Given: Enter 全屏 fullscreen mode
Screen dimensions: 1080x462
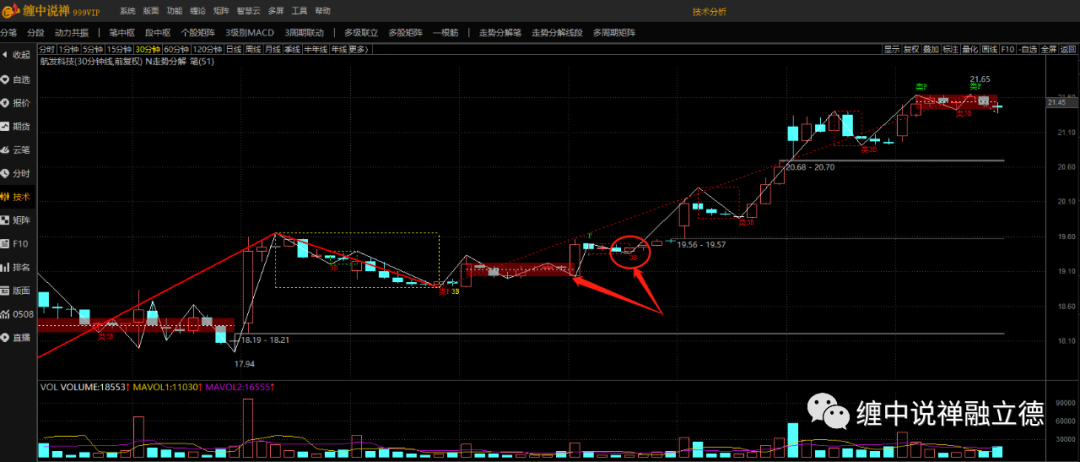Looking at the screenshot, I should pyautogui.click(x=1048, y=49).
